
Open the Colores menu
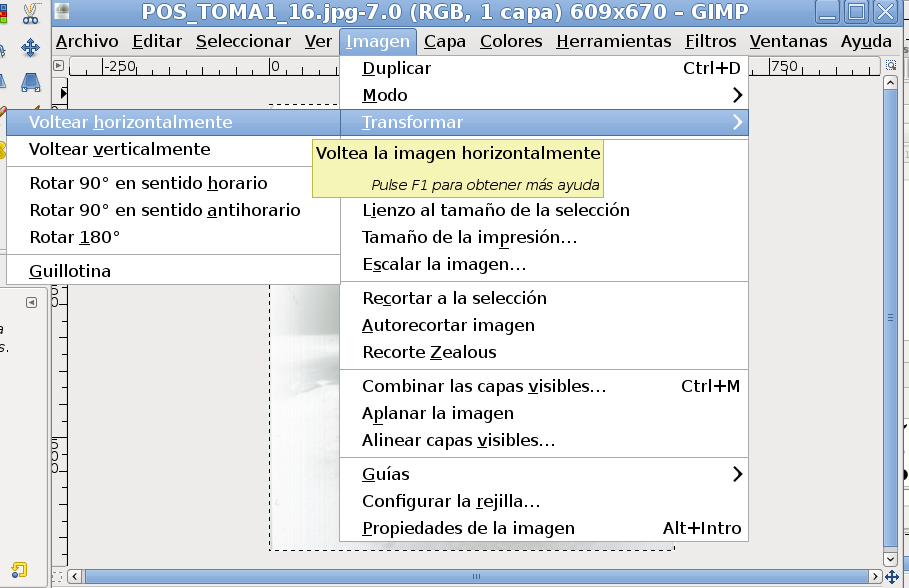point(511,41)
